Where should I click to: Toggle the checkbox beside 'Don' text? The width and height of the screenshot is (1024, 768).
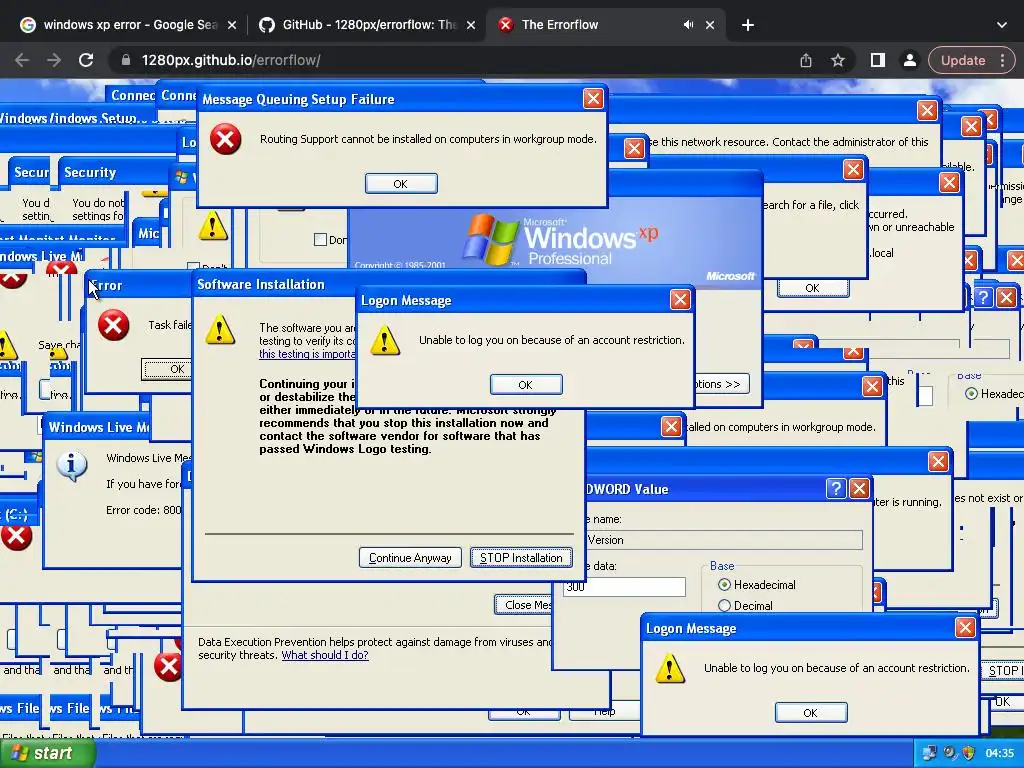click(320, 240)
